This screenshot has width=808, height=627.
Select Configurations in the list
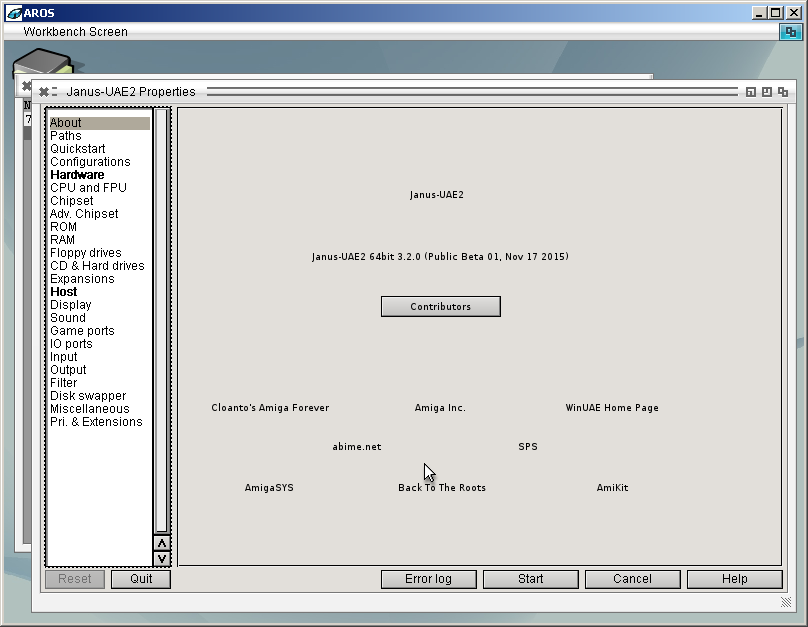click(99, 162)
